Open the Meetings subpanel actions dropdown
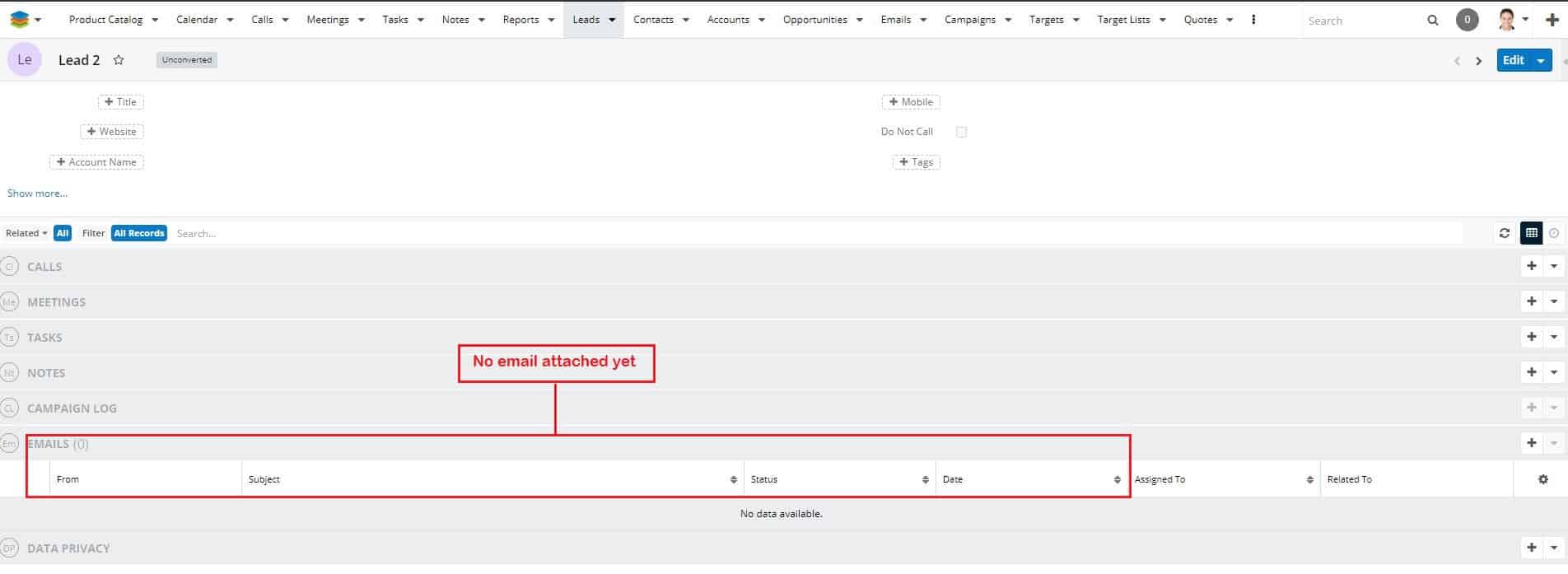The width and height of the screenshot is (1568, 574). (x=1554, y=301)
